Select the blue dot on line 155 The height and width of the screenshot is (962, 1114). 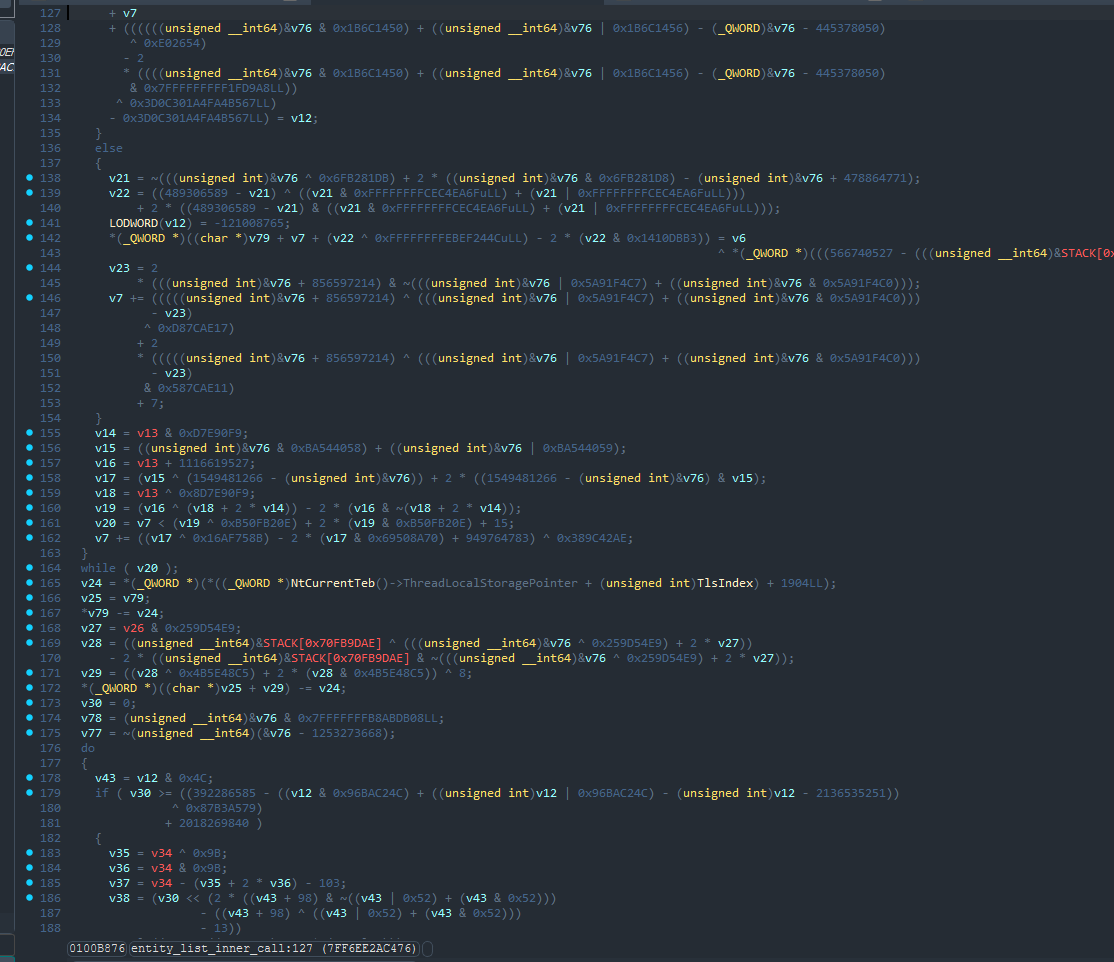point(30,433)
